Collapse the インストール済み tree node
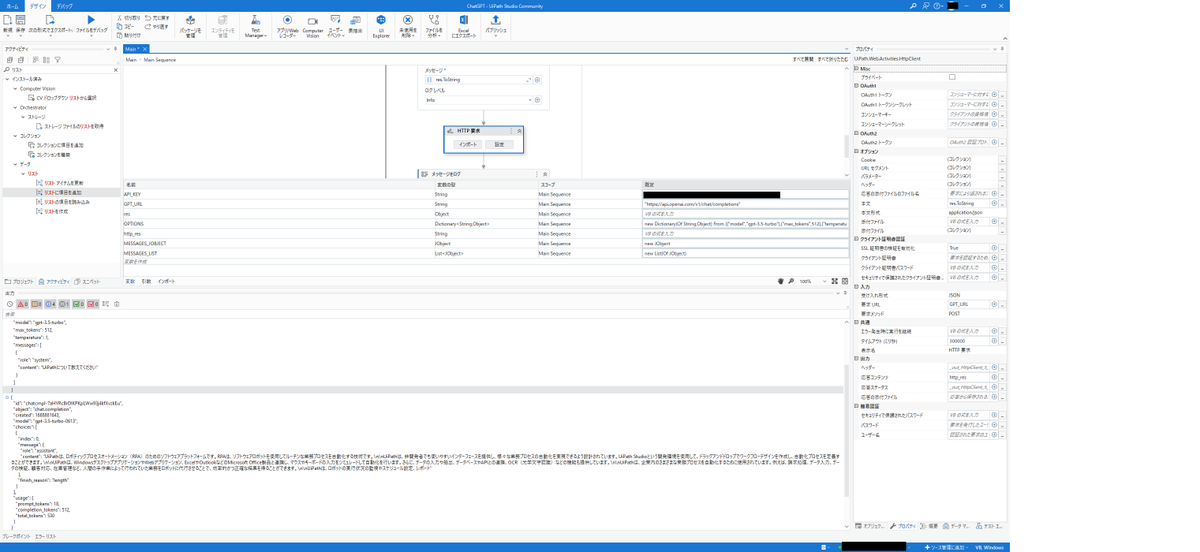1200x552 pixels. point(8,79)
